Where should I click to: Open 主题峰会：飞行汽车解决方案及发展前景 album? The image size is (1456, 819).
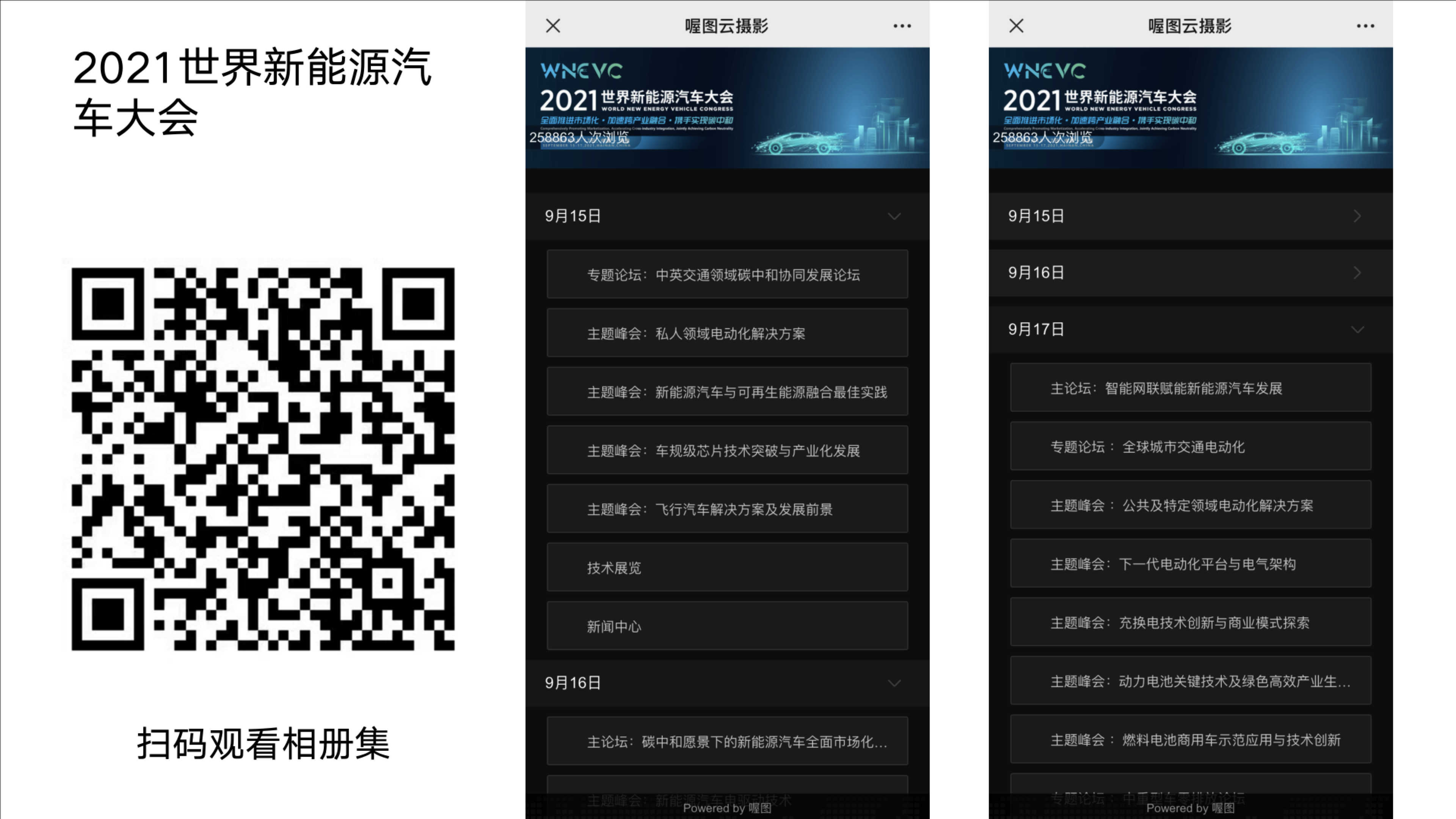(x=728, y=509)
